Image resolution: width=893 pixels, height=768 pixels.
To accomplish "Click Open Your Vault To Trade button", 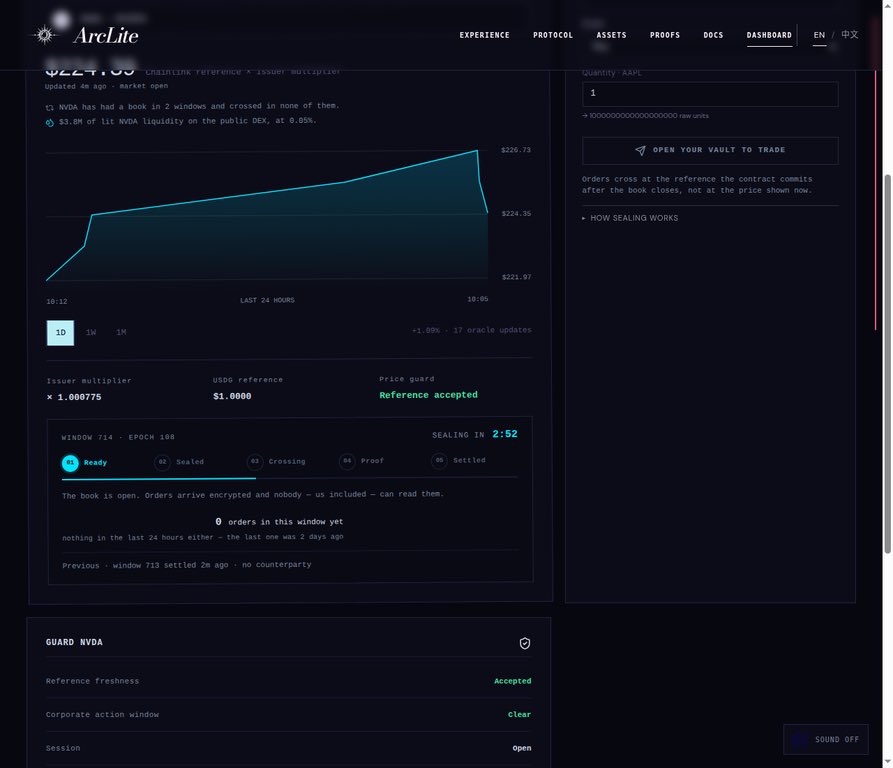I will [710, 150].
